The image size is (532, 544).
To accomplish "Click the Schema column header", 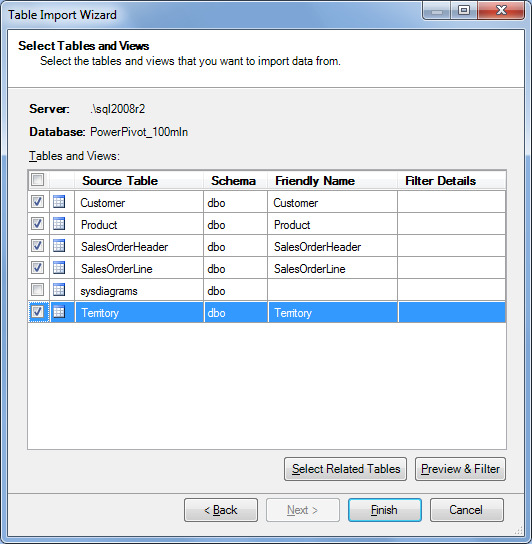I will [x=235, y=180].
